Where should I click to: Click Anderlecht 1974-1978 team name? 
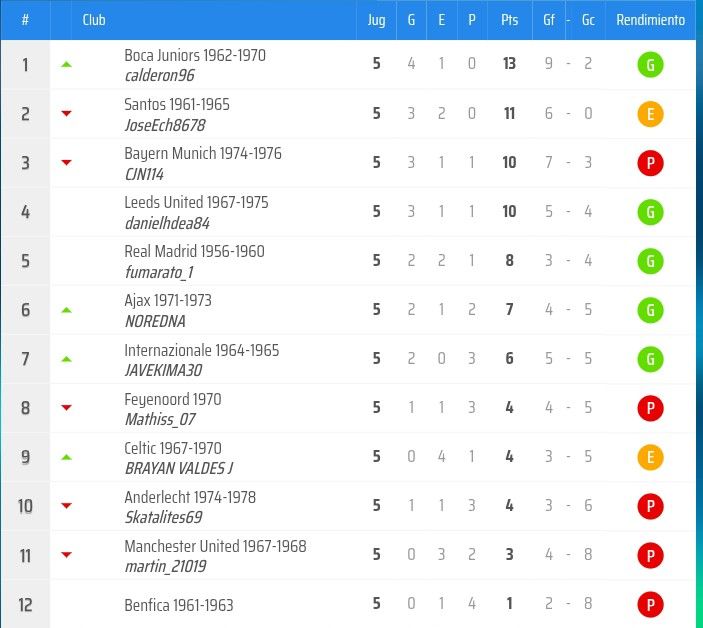pos(190,497)
